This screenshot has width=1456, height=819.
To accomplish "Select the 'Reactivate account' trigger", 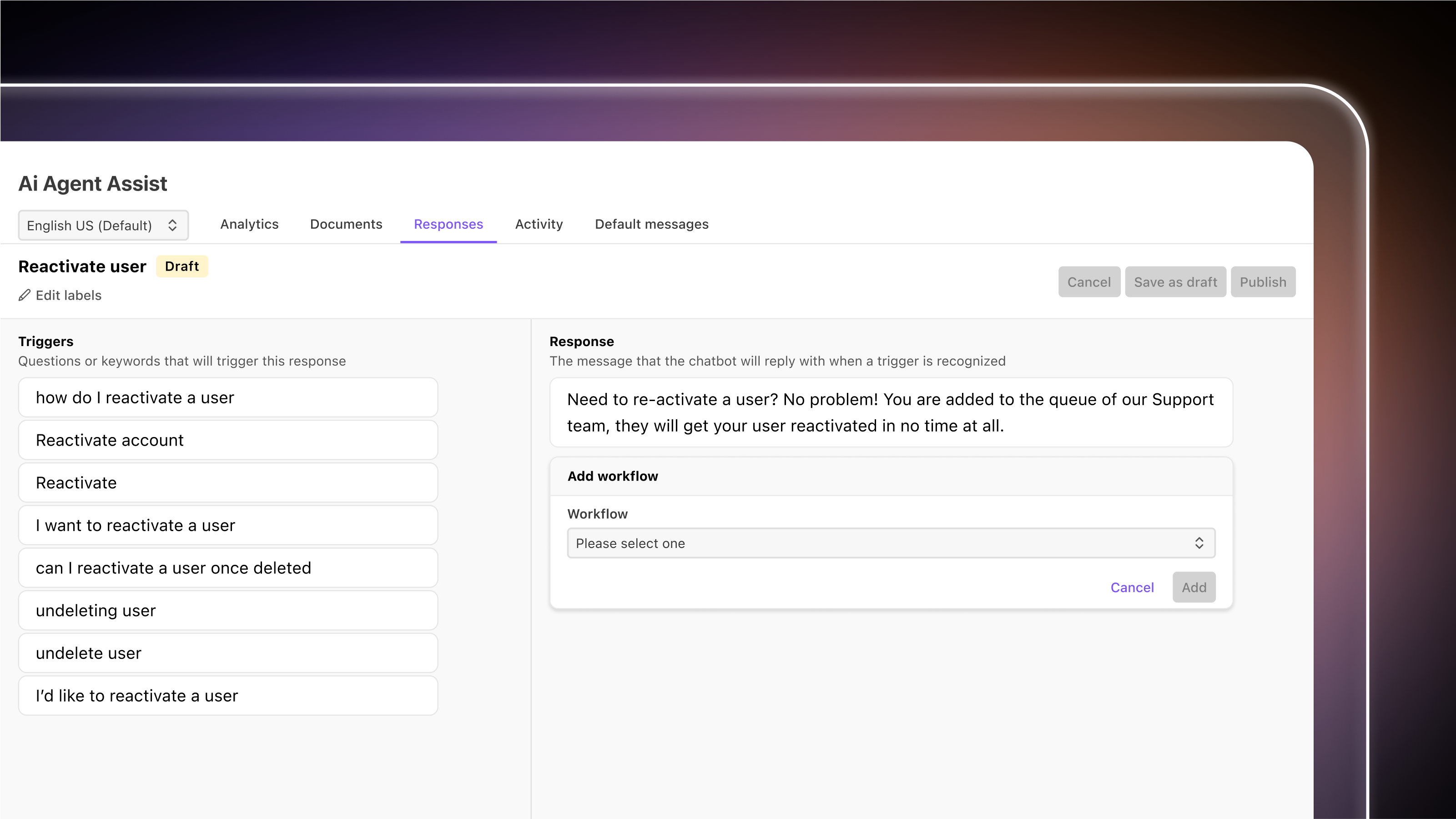I will tap(228, 440).
